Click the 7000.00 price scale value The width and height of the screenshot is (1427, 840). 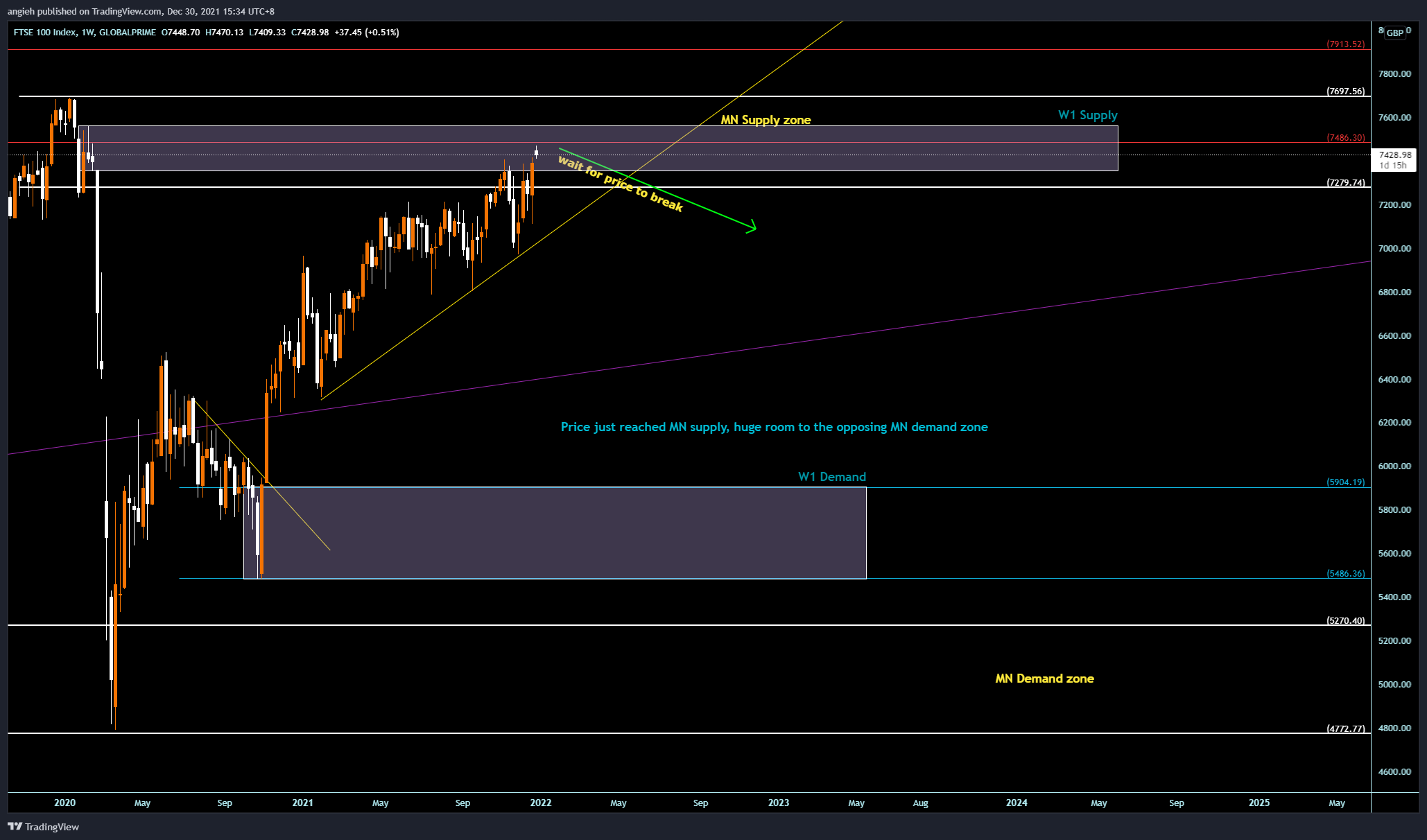coord(1395,249)
